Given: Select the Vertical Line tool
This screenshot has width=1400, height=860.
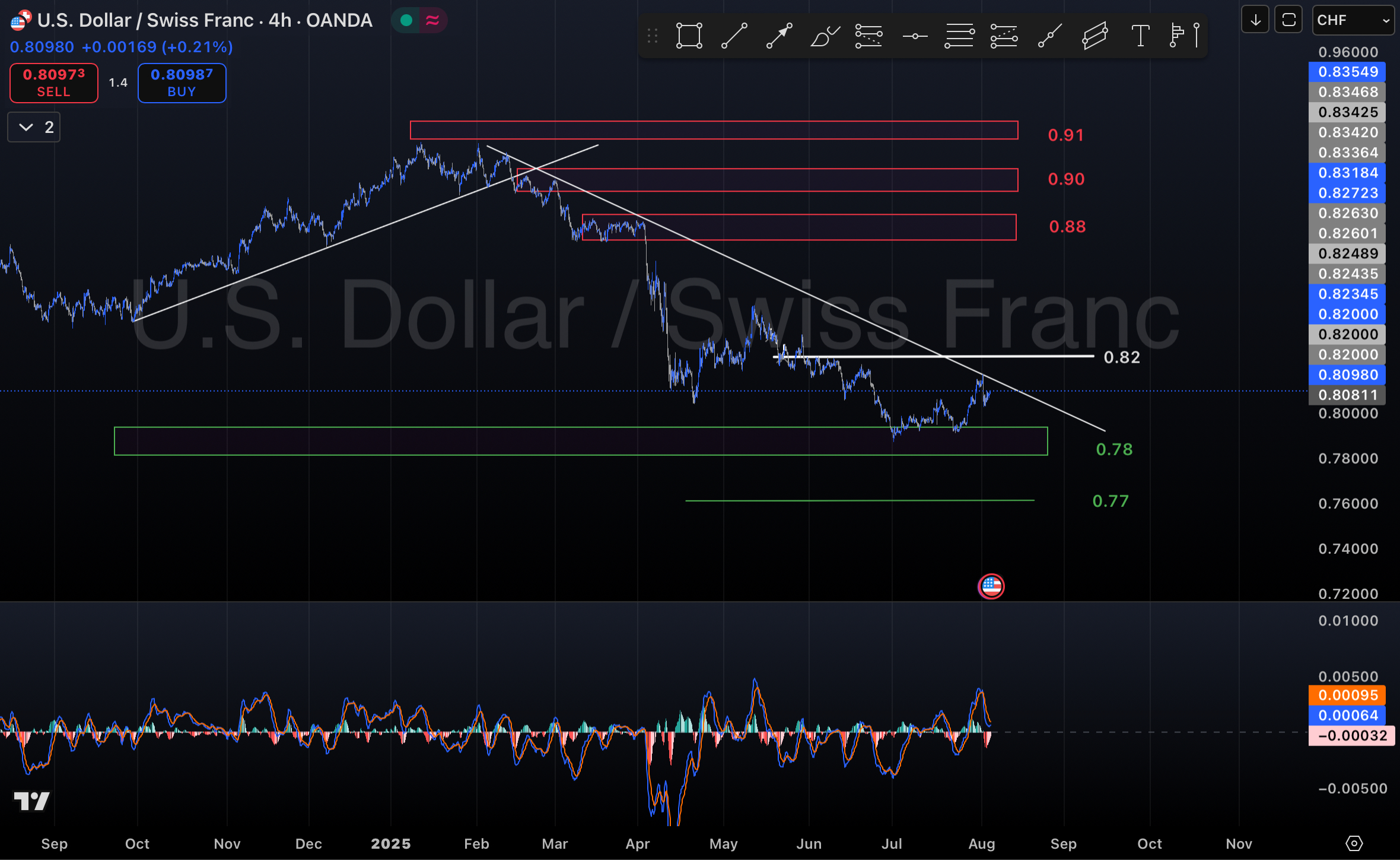Looking at the screenshot, I should (1197, 36).
